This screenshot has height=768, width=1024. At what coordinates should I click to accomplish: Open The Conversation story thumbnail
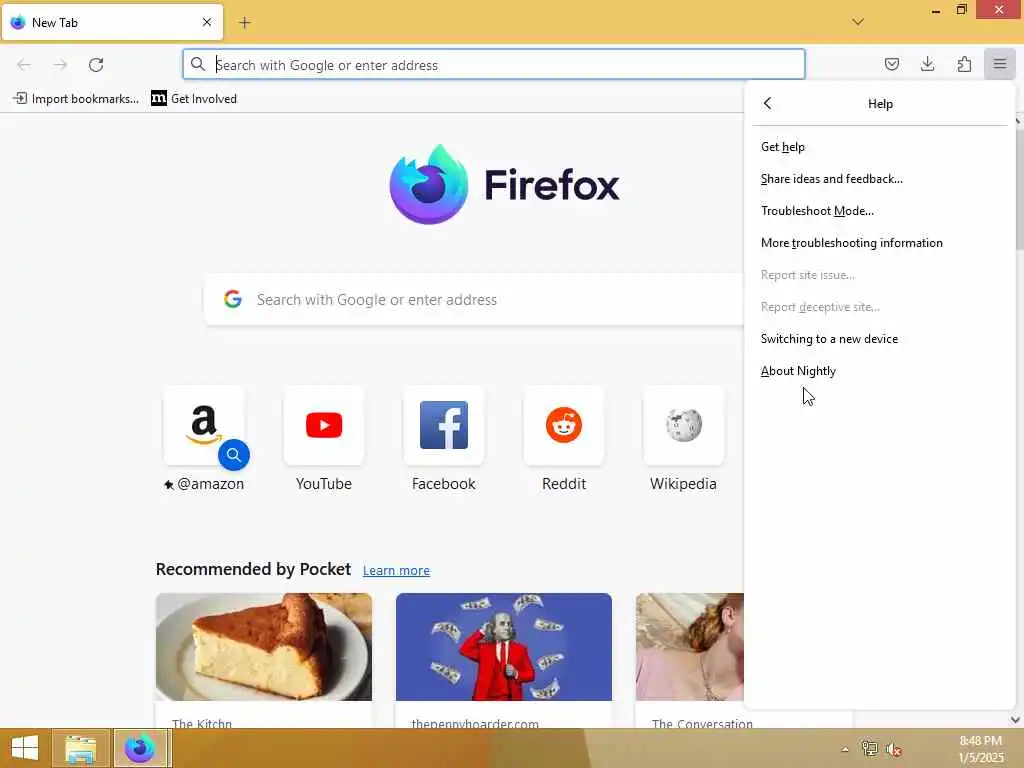pyautogui.click(x=690, y=647)
